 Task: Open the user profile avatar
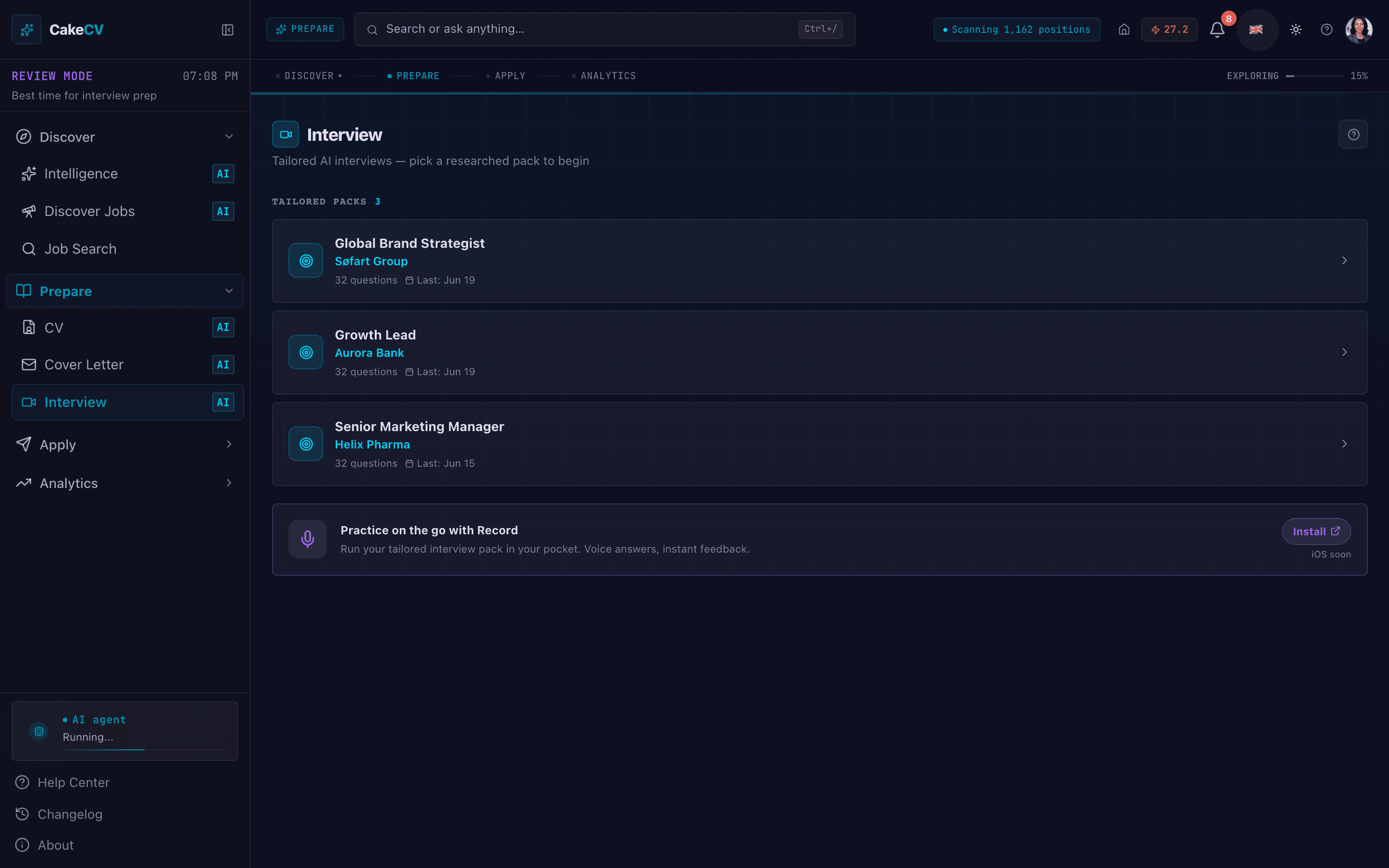1359,29
